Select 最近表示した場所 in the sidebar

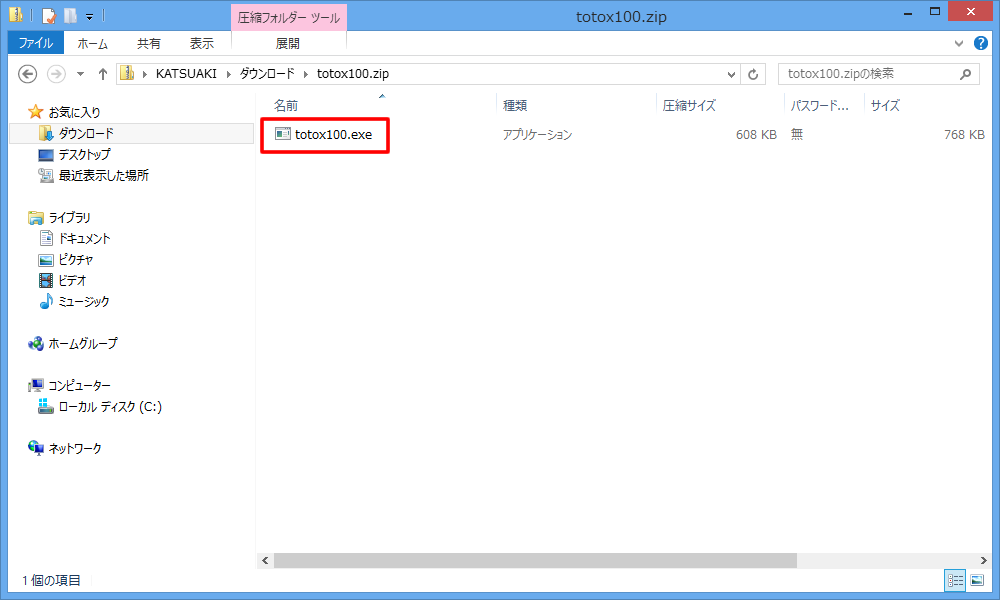coord(103,175)
